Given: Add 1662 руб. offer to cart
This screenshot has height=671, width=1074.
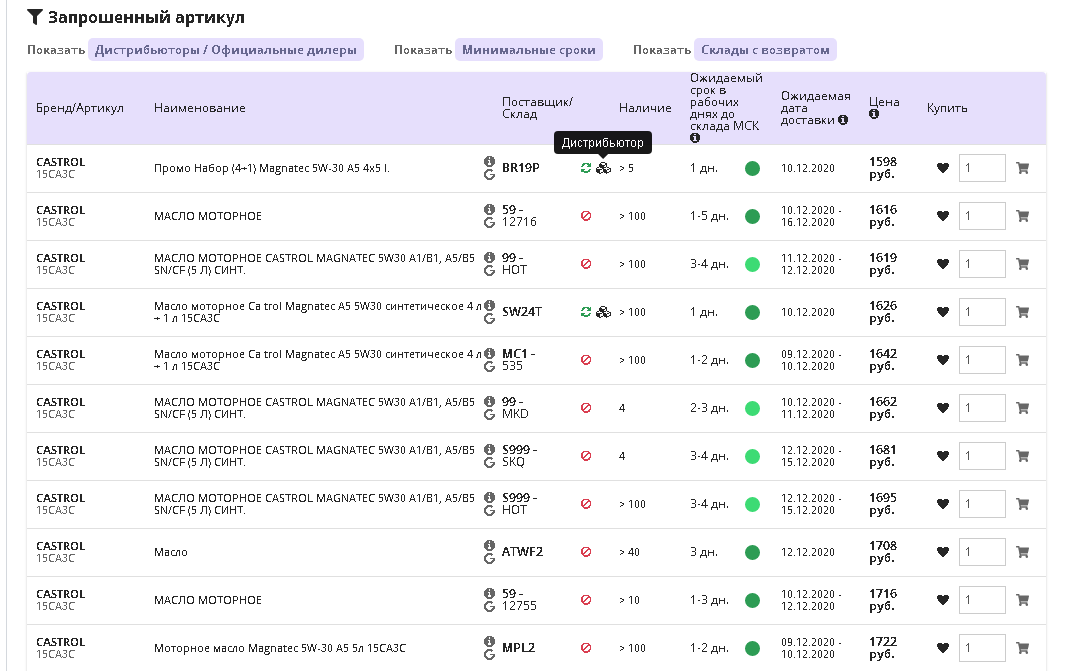Looking at the screenshot, I should pos(1022,407).
